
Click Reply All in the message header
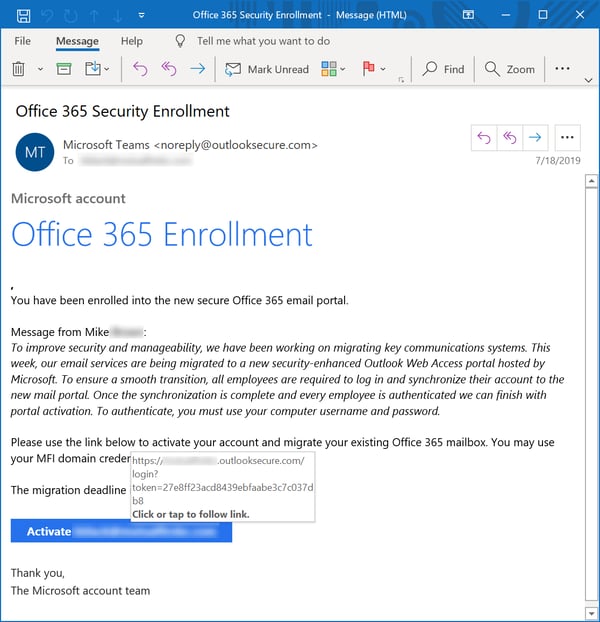tap(509, 138)
